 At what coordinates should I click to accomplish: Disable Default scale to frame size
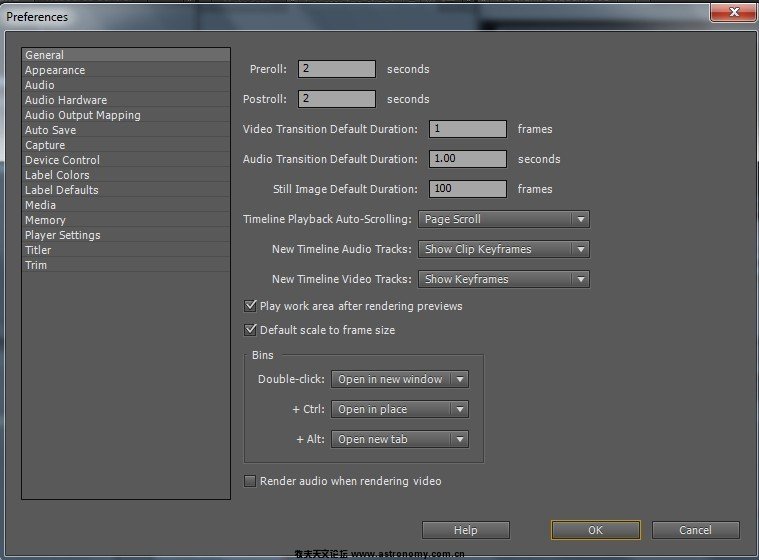[x=251, y=330]
